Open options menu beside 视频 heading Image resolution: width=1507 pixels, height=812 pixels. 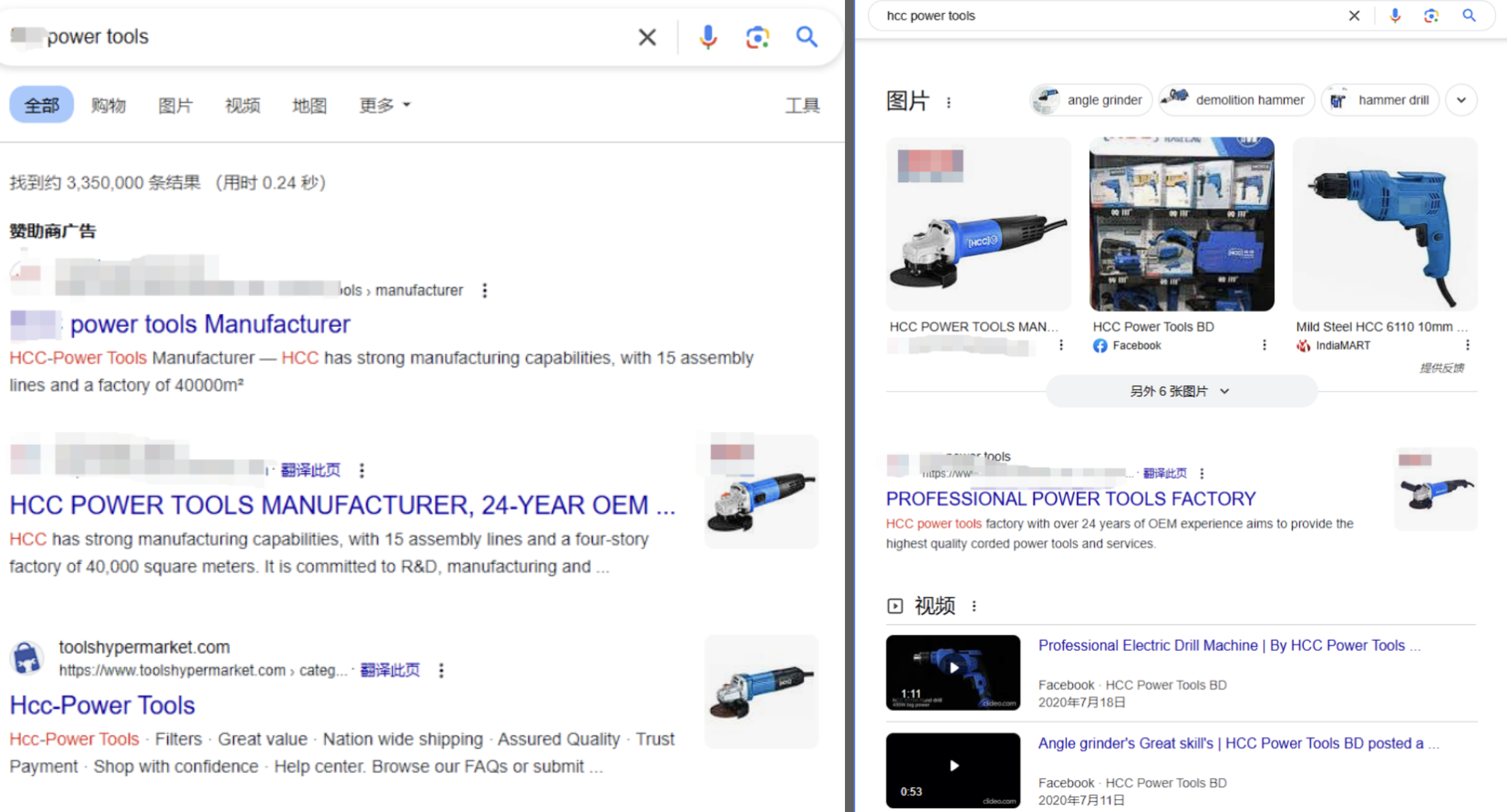coord(974,606)
